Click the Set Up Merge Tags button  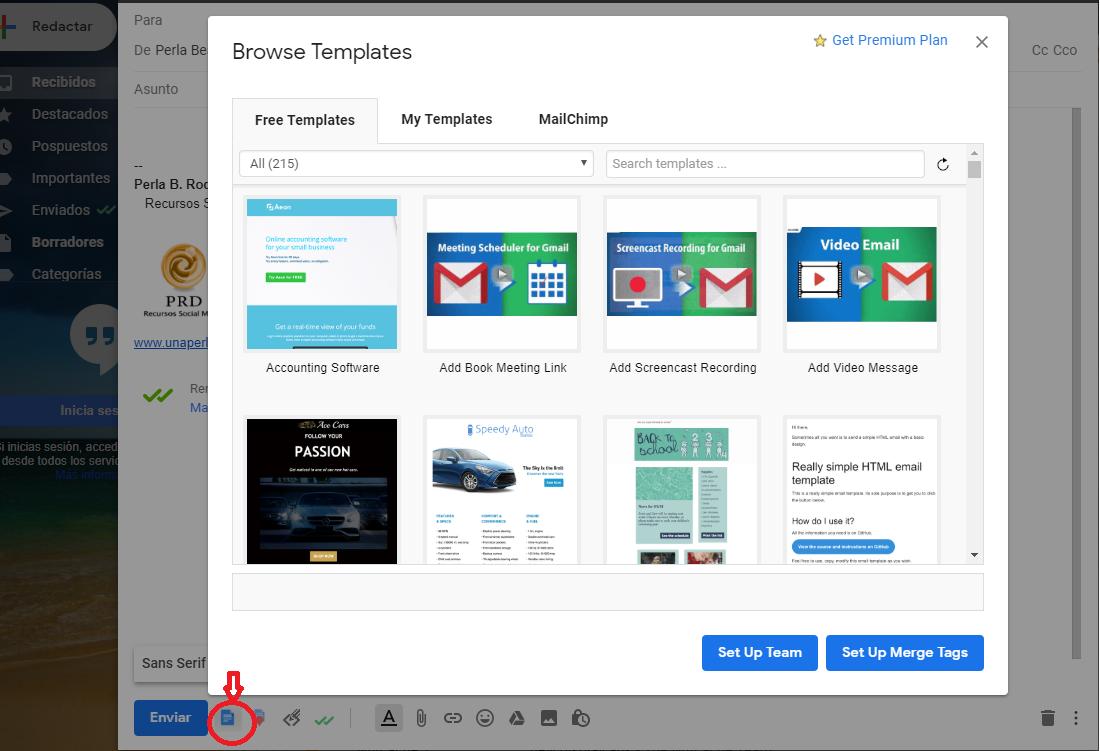point(904,652)
